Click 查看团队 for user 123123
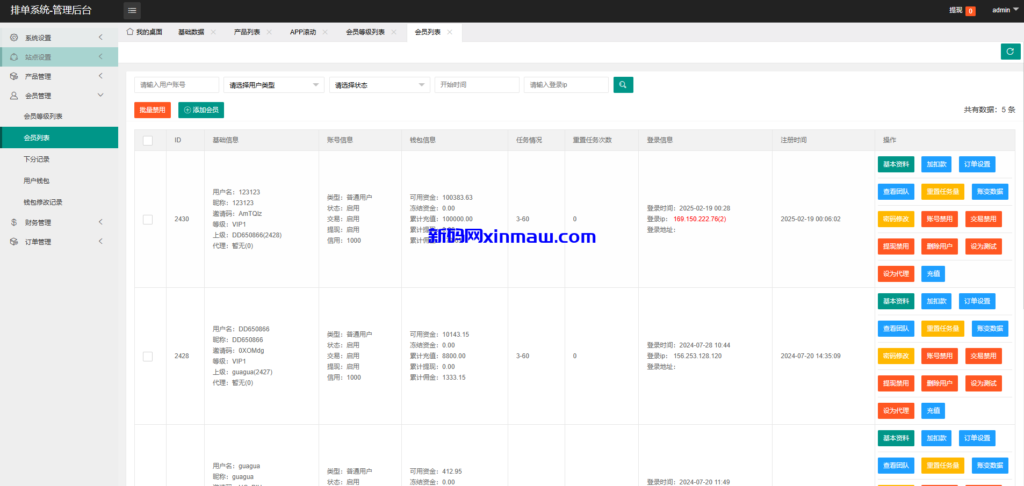 pyautogui.click(x=896, y=192)
